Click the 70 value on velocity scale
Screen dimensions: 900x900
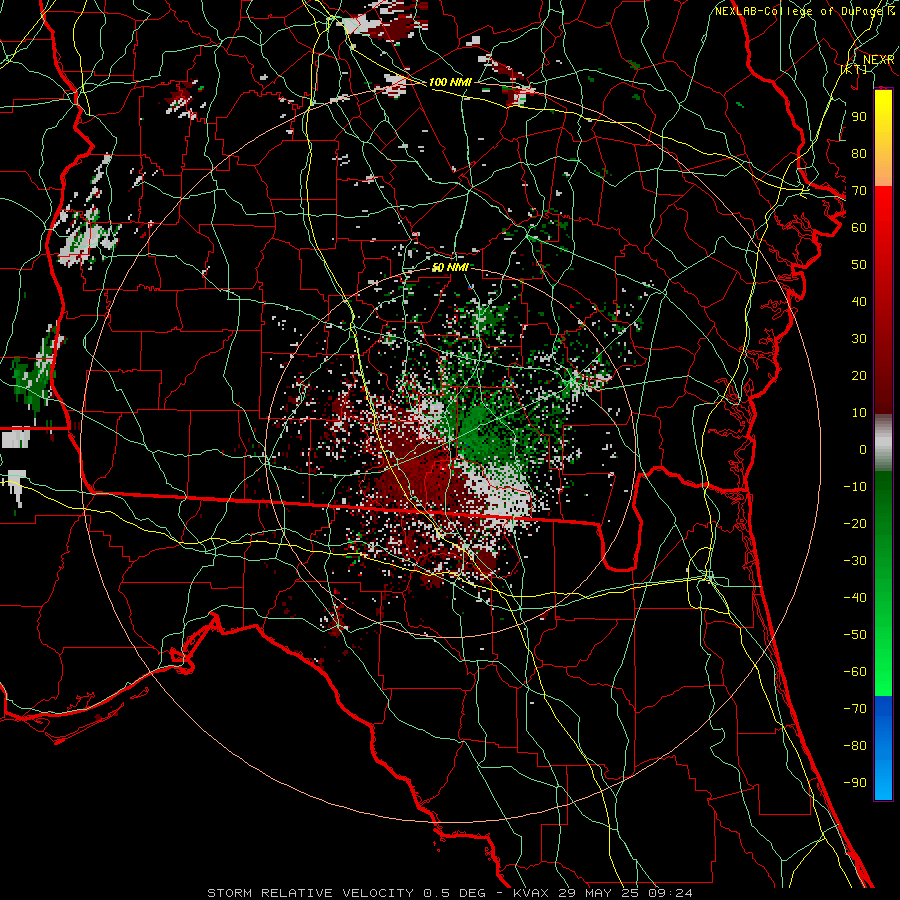pyautogui.click(x=859, y=191)
